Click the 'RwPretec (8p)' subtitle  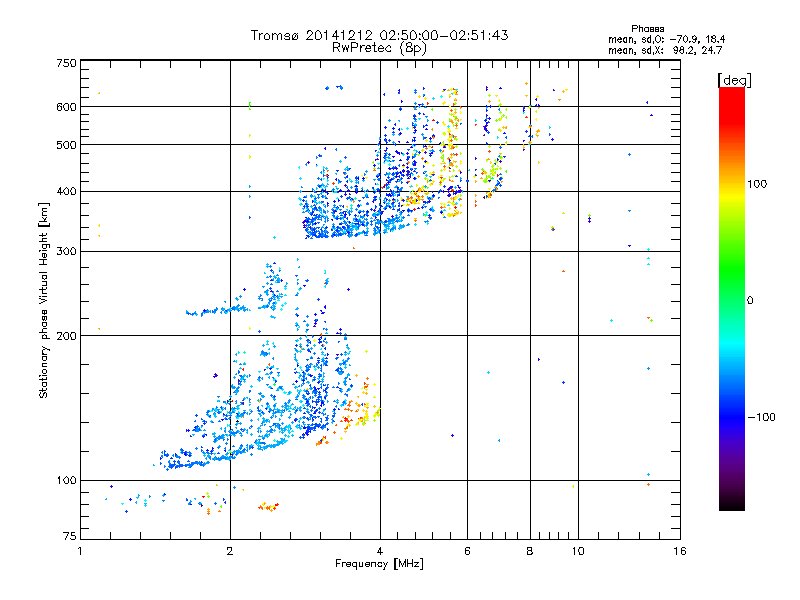[x=379, y=48]
